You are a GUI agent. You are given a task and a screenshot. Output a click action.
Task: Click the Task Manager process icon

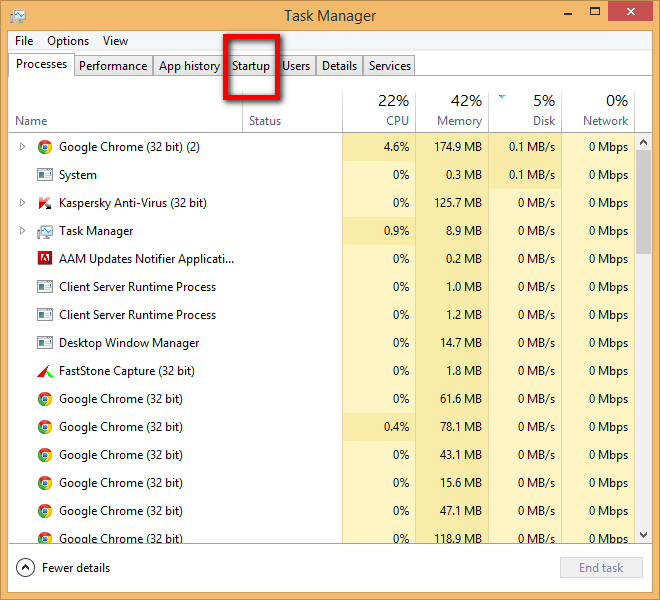pyautogui.click(x=45, y=231)
